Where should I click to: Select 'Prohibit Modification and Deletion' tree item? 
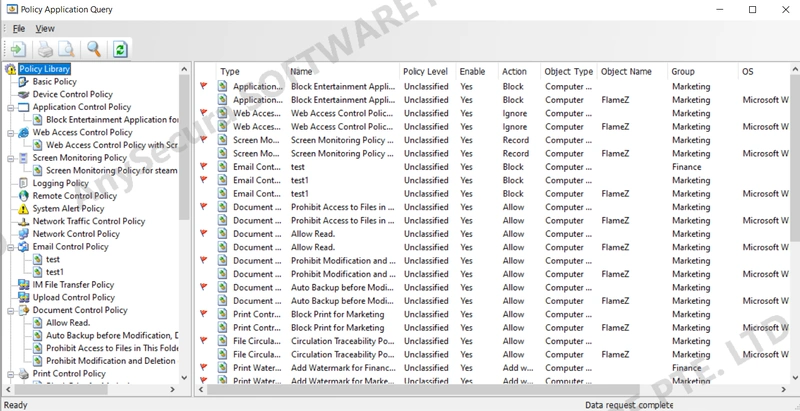[x=111, y=361]
